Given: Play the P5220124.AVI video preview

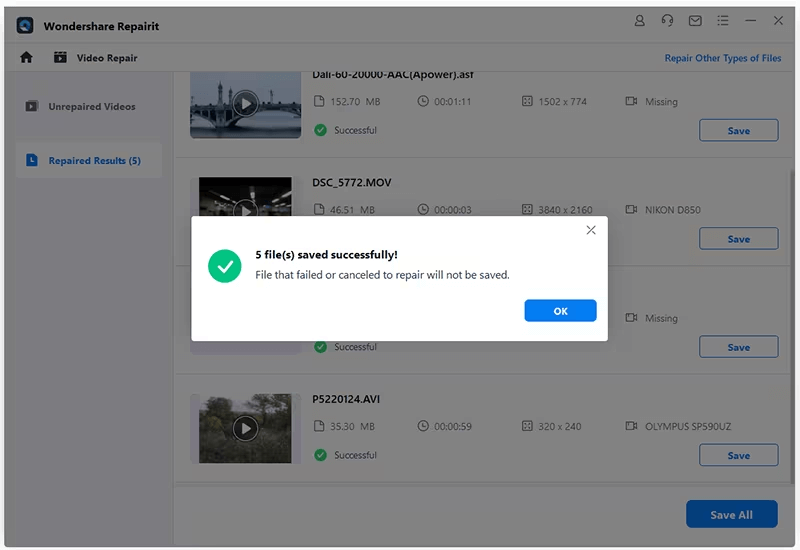Looking at the screenshot, I should click(x=245, y=428).
